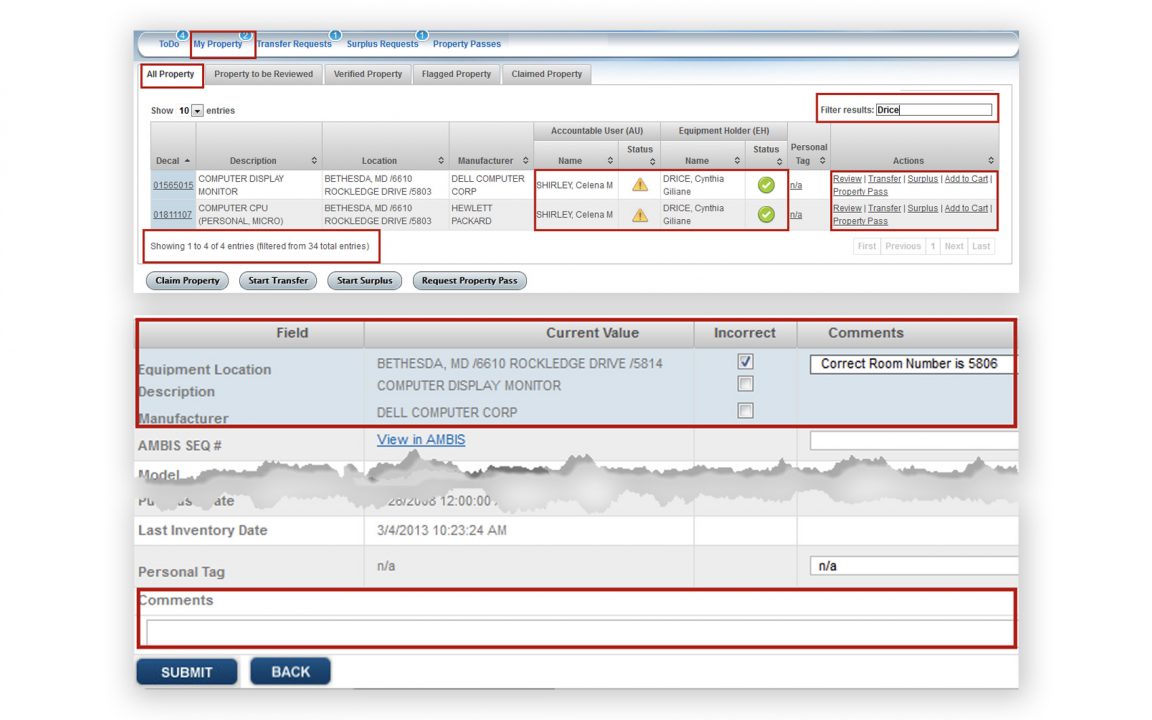This screenshot has height=720, width=1152.
Task: Click warning status icon for decal 01565015
Action: (640, 185)
